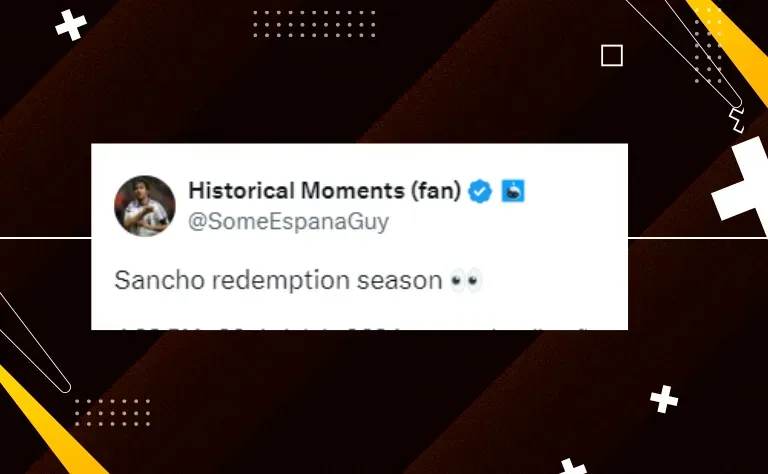Click the white plus sign at top left
The image size is (768, 474).
(71, 24)
